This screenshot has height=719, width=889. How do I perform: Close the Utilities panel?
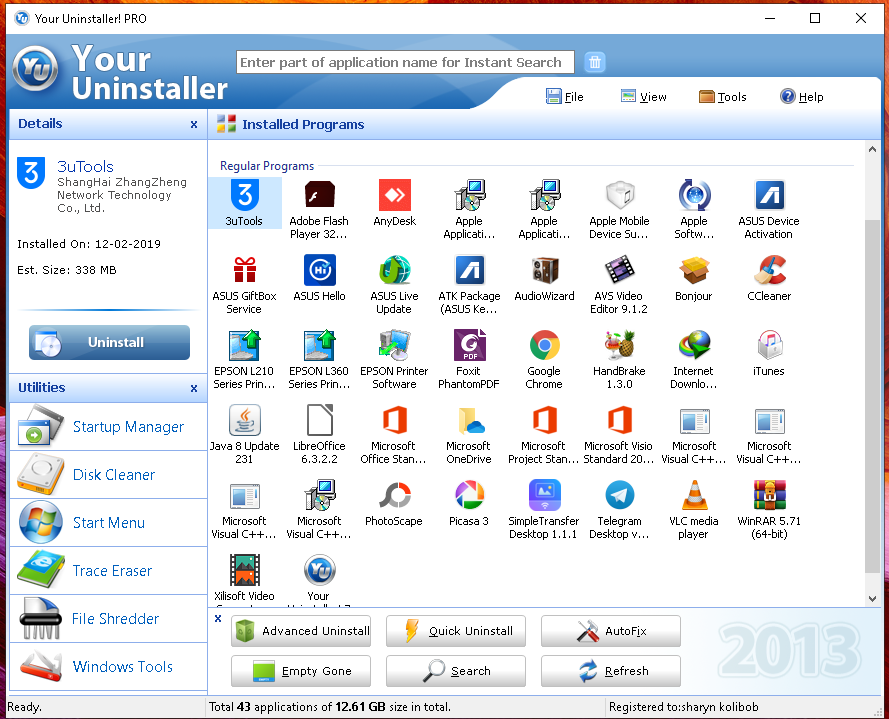pos(194,388)
